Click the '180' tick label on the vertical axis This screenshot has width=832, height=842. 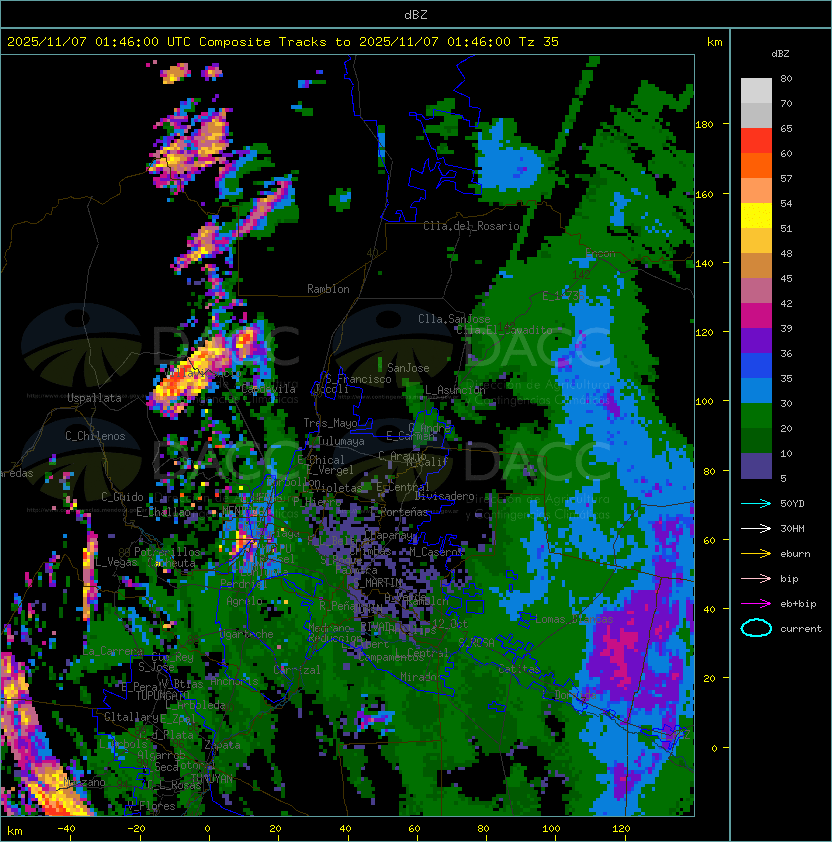(704, 125)
